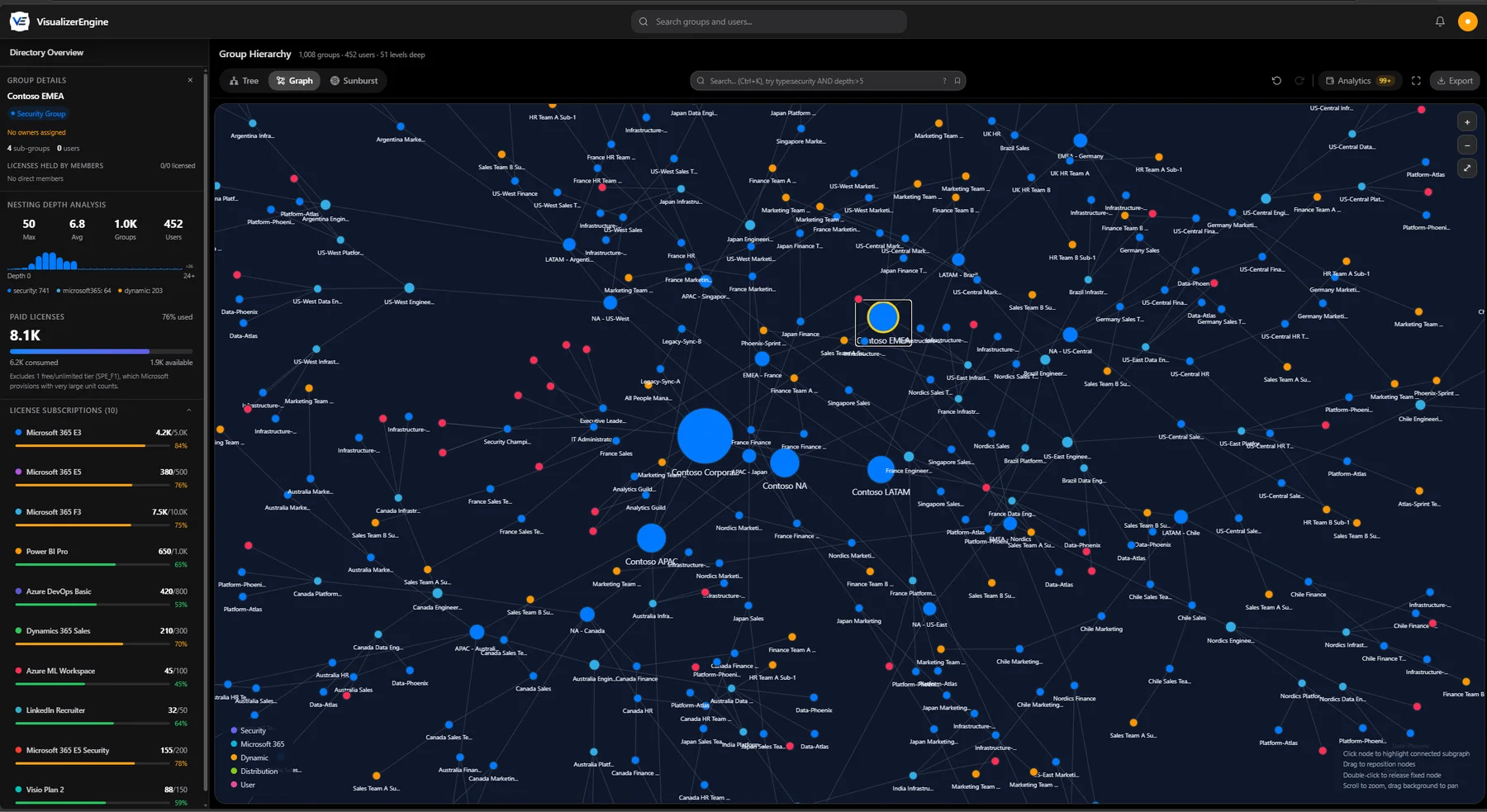This screenshot has width=1487, height=812.
Task: Click the redo arrow in graph toolbar
Action: pyautogui.click(x=1299, y=81)
